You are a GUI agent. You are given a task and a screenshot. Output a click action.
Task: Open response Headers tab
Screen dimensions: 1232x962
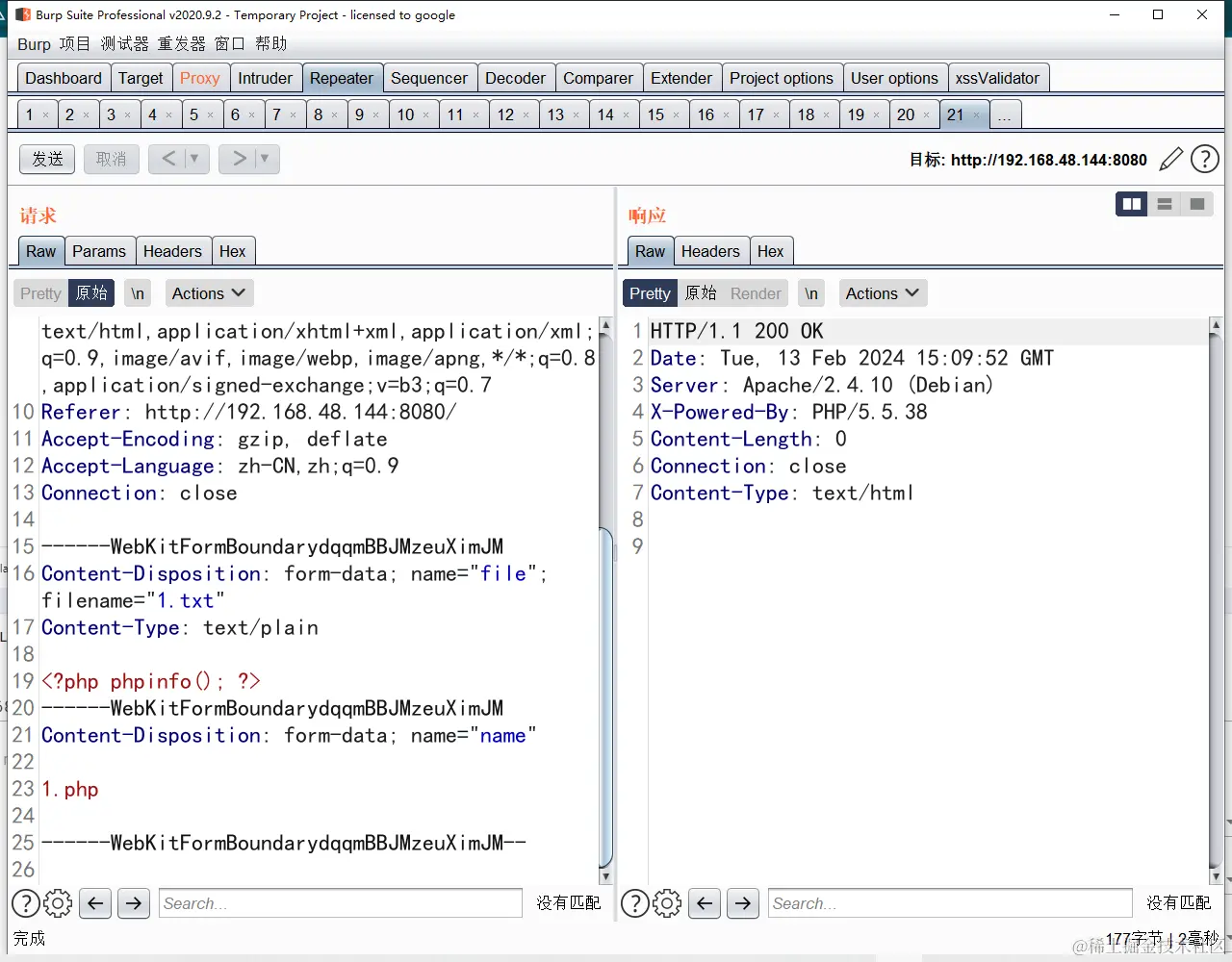(710, 251)
